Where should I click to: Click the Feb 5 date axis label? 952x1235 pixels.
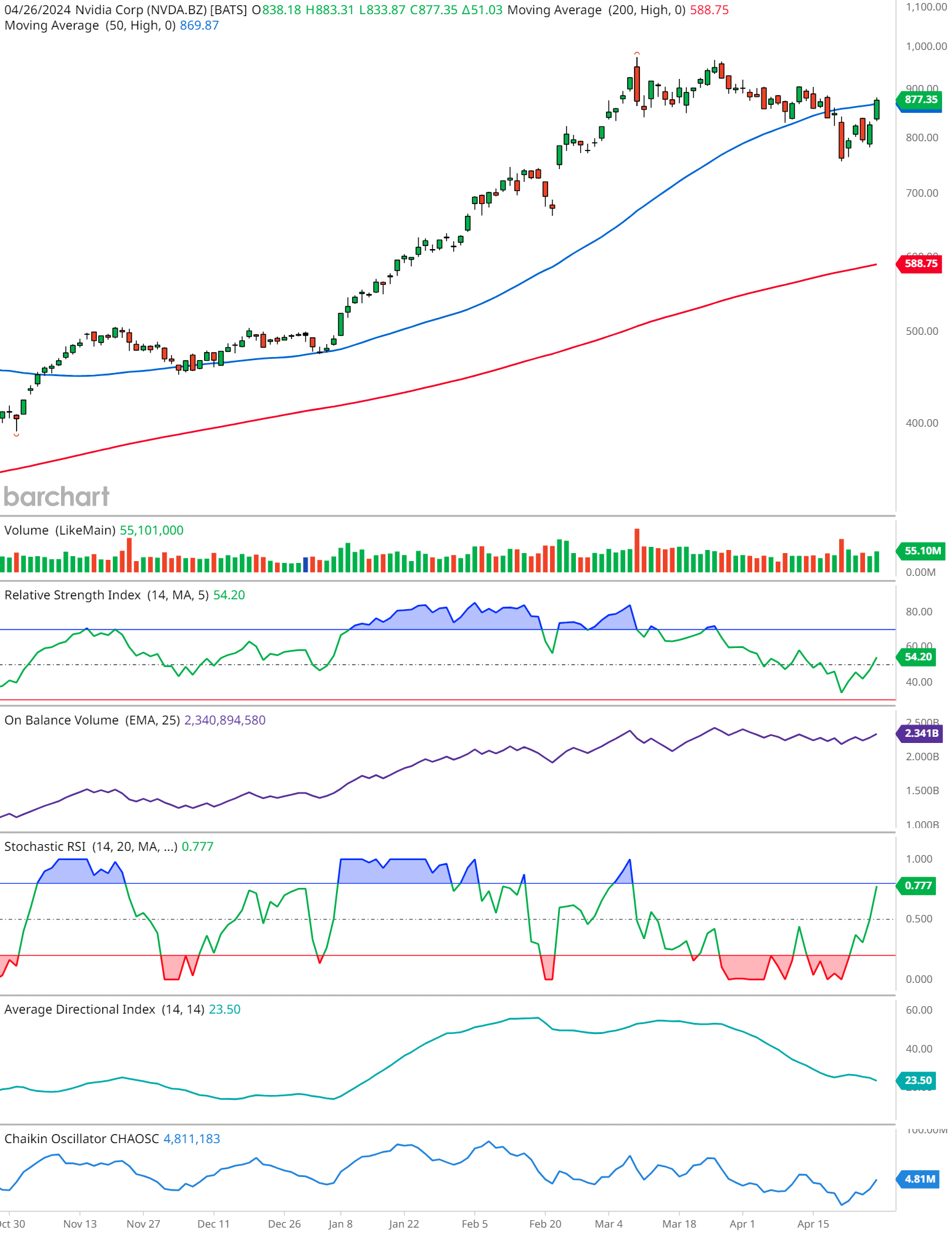click(475, 1224)
